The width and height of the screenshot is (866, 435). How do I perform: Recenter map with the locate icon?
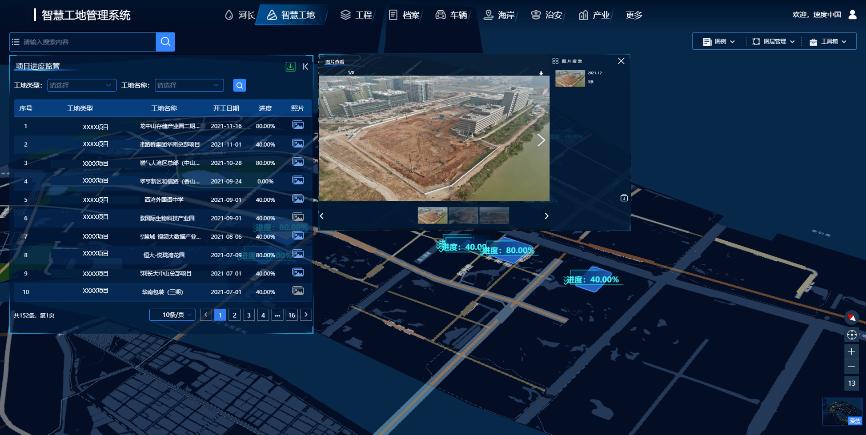(851, 335)
